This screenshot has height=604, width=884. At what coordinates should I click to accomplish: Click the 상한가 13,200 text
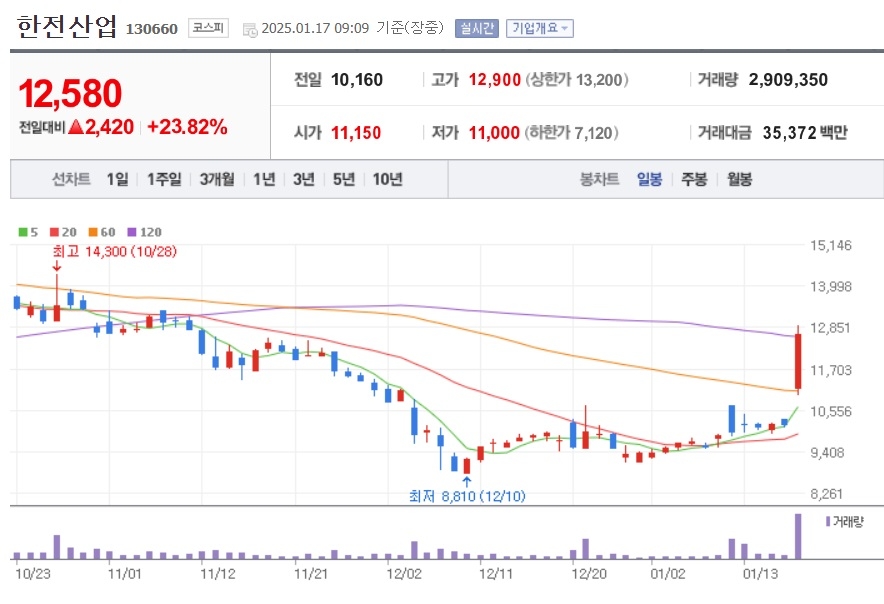[x=577, y=80]
